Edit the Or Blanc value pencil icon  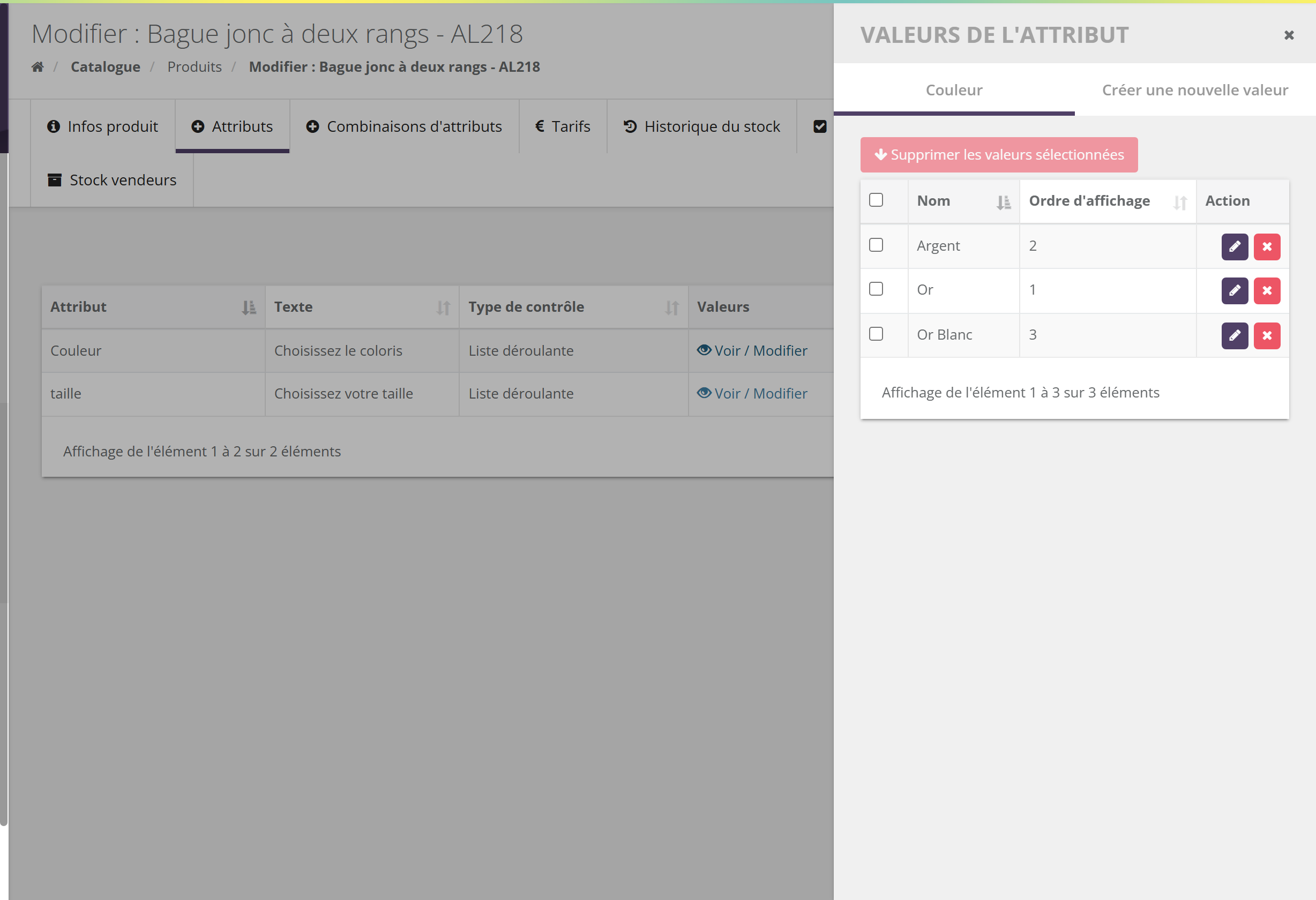click(1235, 336)
